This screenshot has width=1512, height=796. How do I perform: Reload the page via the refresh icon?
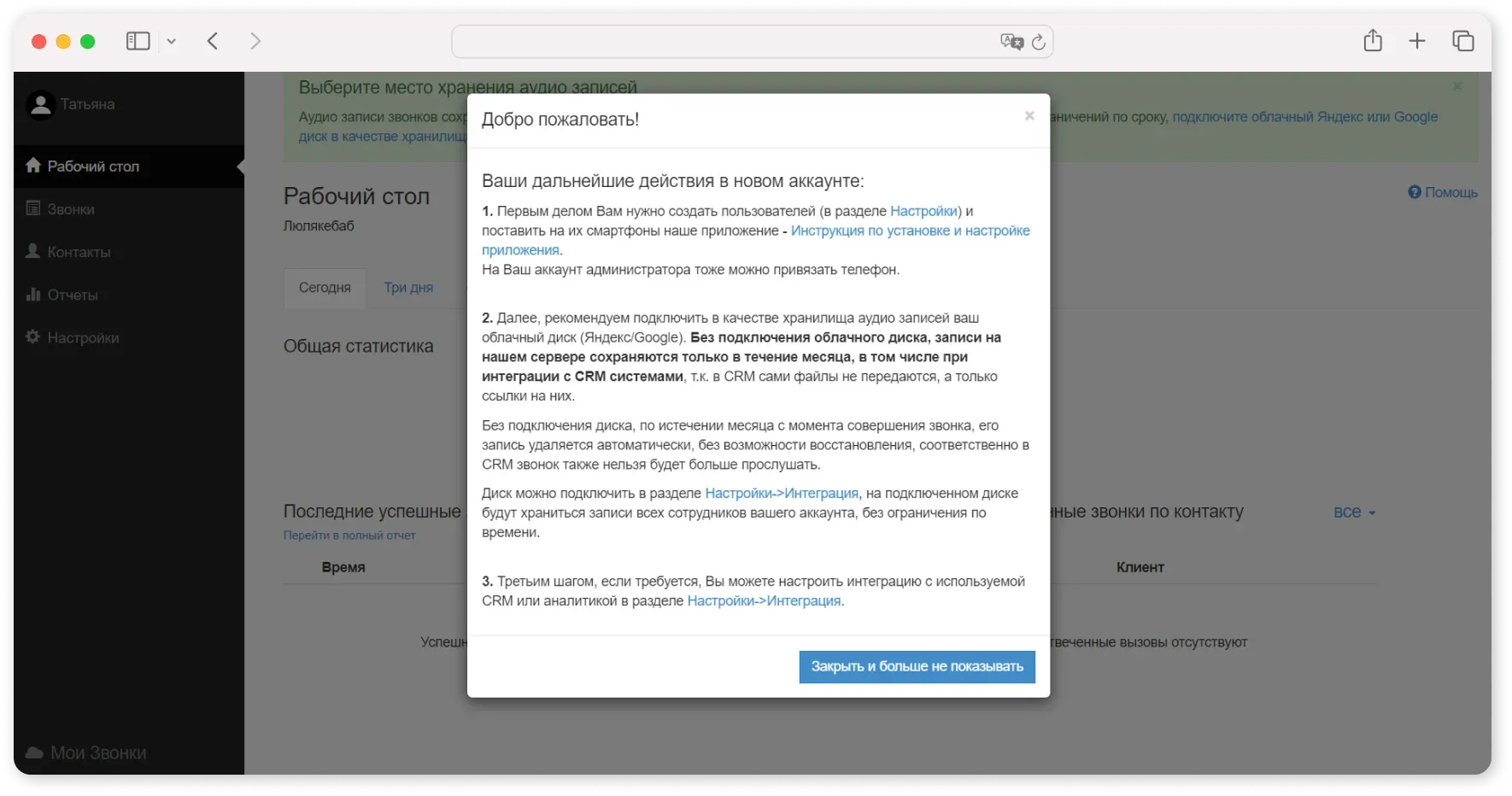tap(1039, 41)
